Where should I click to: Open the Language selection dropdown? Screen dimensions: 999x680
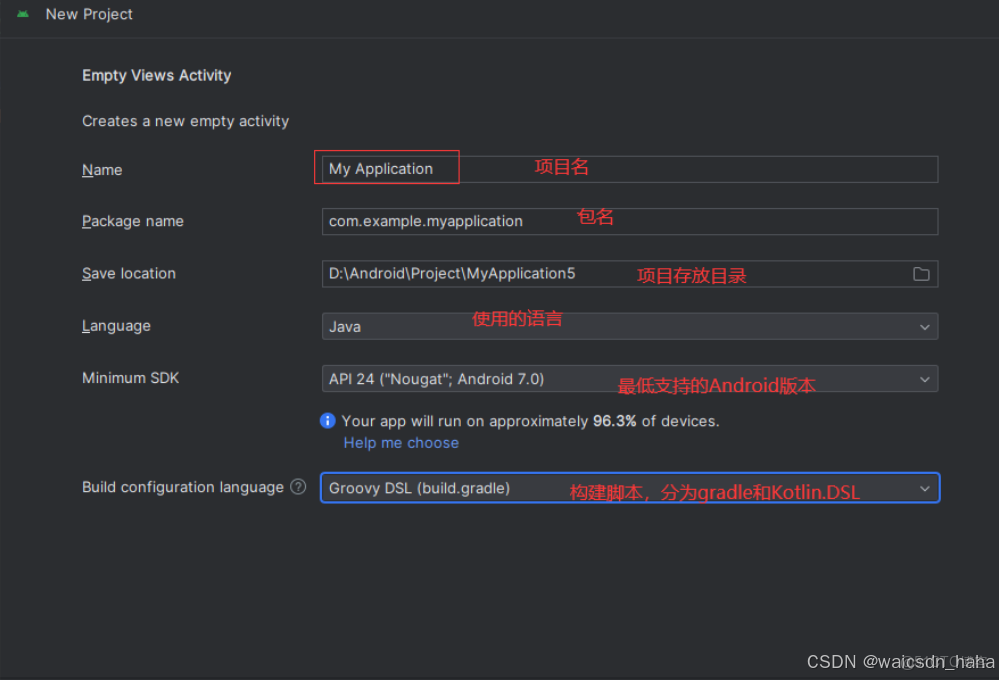point(630,326)
